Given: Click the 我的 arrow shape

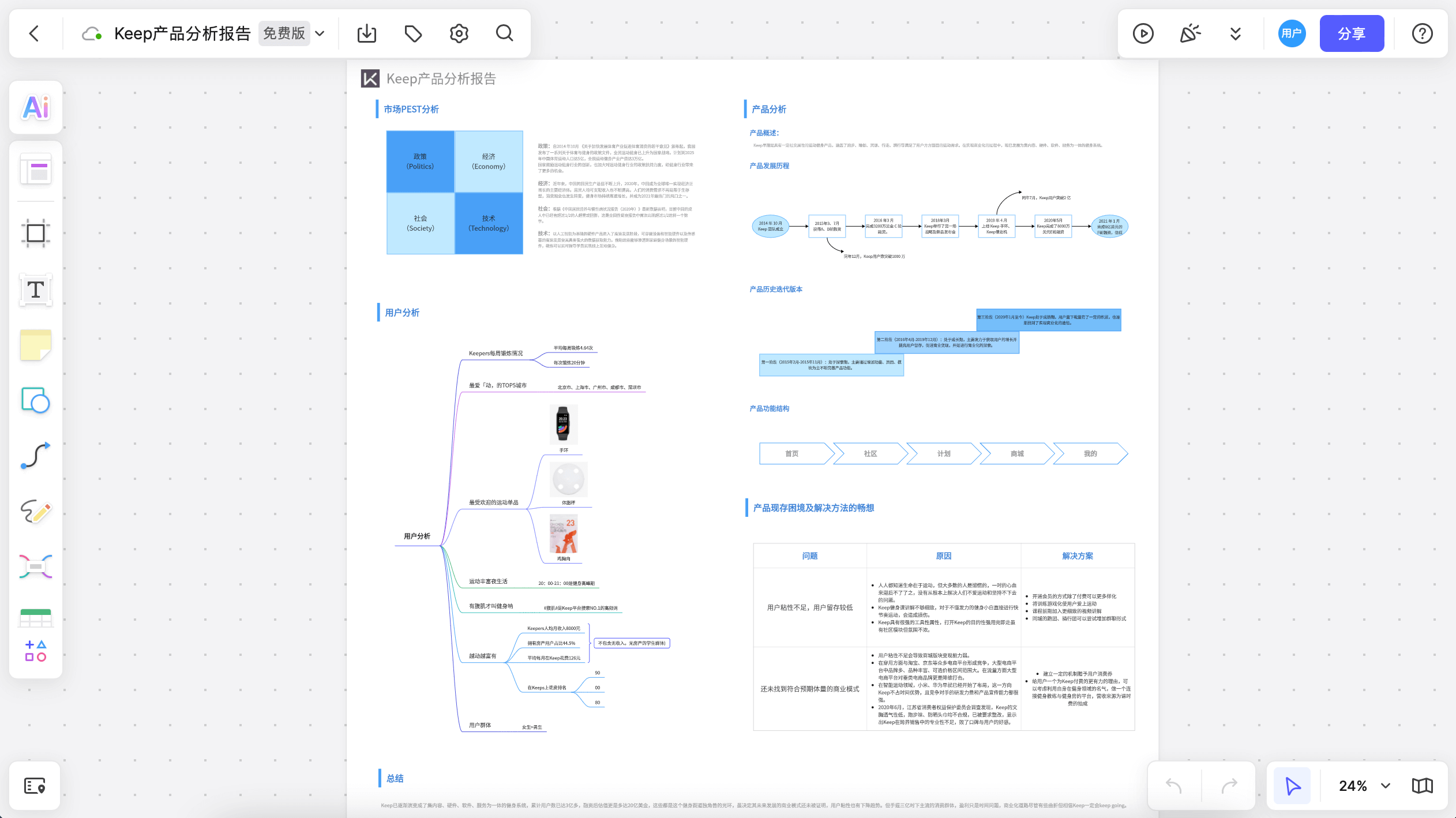Looking at the screenshot, I should tap(1090, 453).
